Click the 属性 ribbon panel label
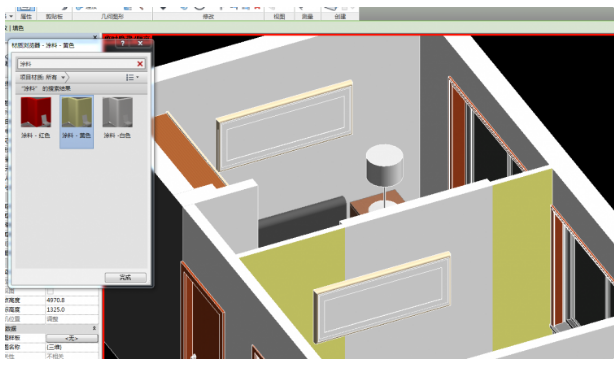 26,16
